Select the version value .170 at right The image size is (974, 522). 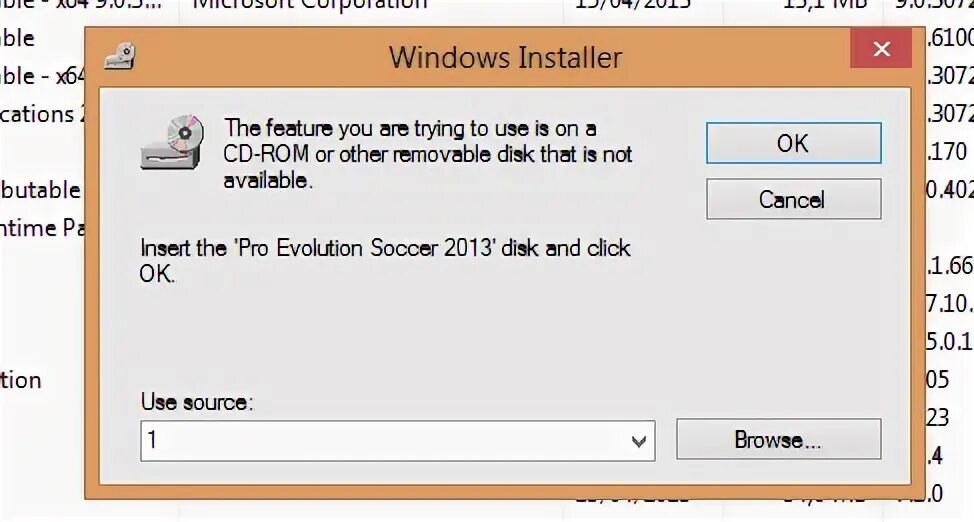point(947,152)
